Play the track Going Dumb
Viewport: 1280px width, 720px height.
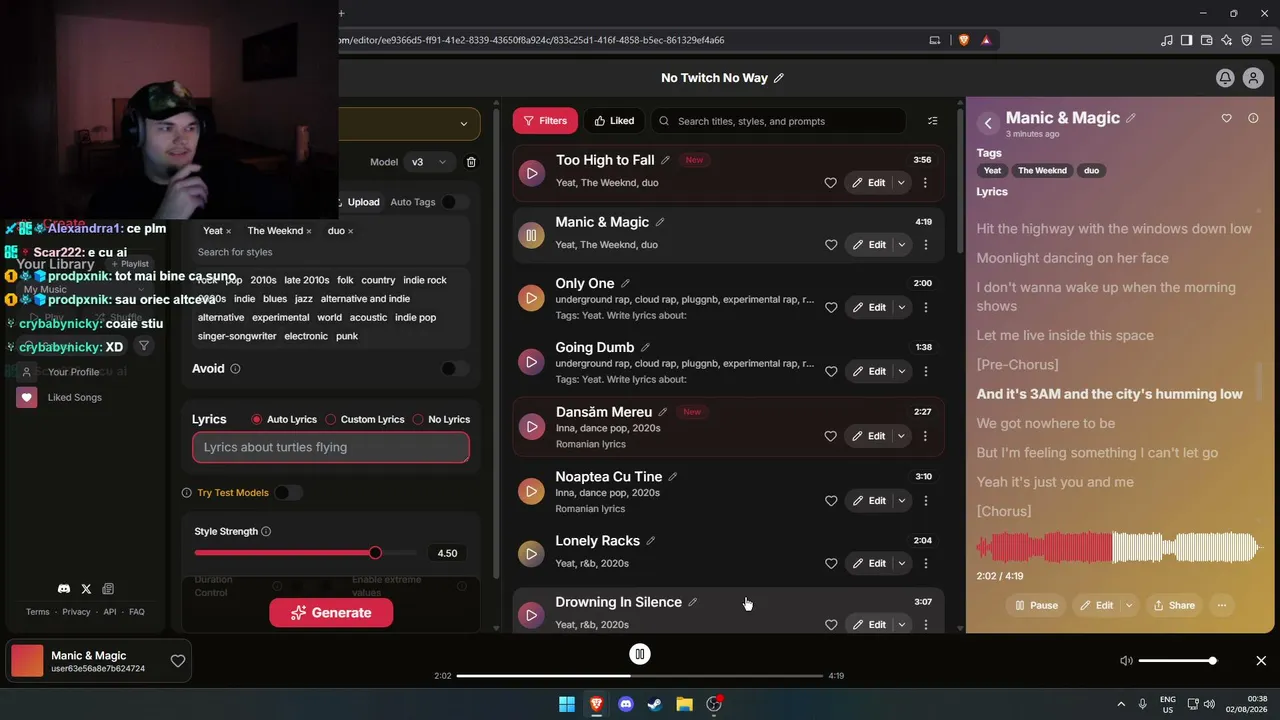(531, 362)
